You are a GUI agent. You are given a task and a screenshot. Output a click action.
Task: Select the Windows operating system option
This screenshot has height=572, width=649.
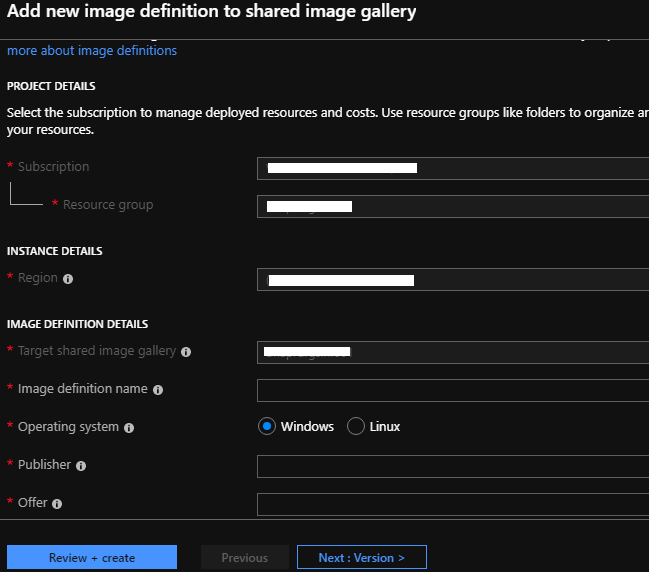click(267, 427)
